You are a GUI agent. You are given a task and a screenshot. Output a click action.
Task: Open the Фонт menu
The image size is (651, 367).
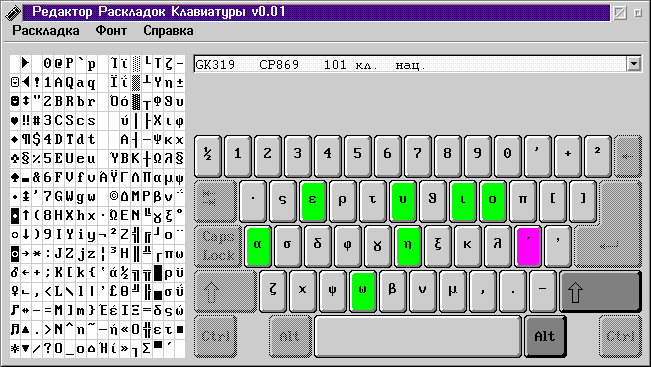111,31
